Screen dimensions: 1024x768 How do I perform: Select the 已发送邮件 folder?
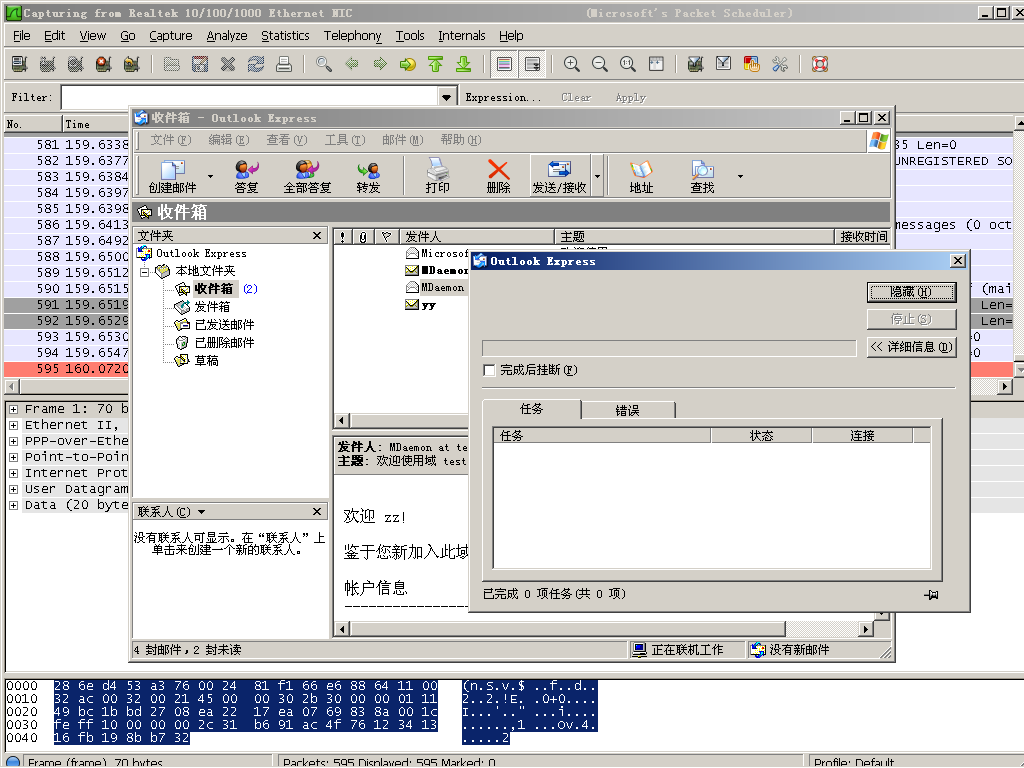tap(224, 325)
